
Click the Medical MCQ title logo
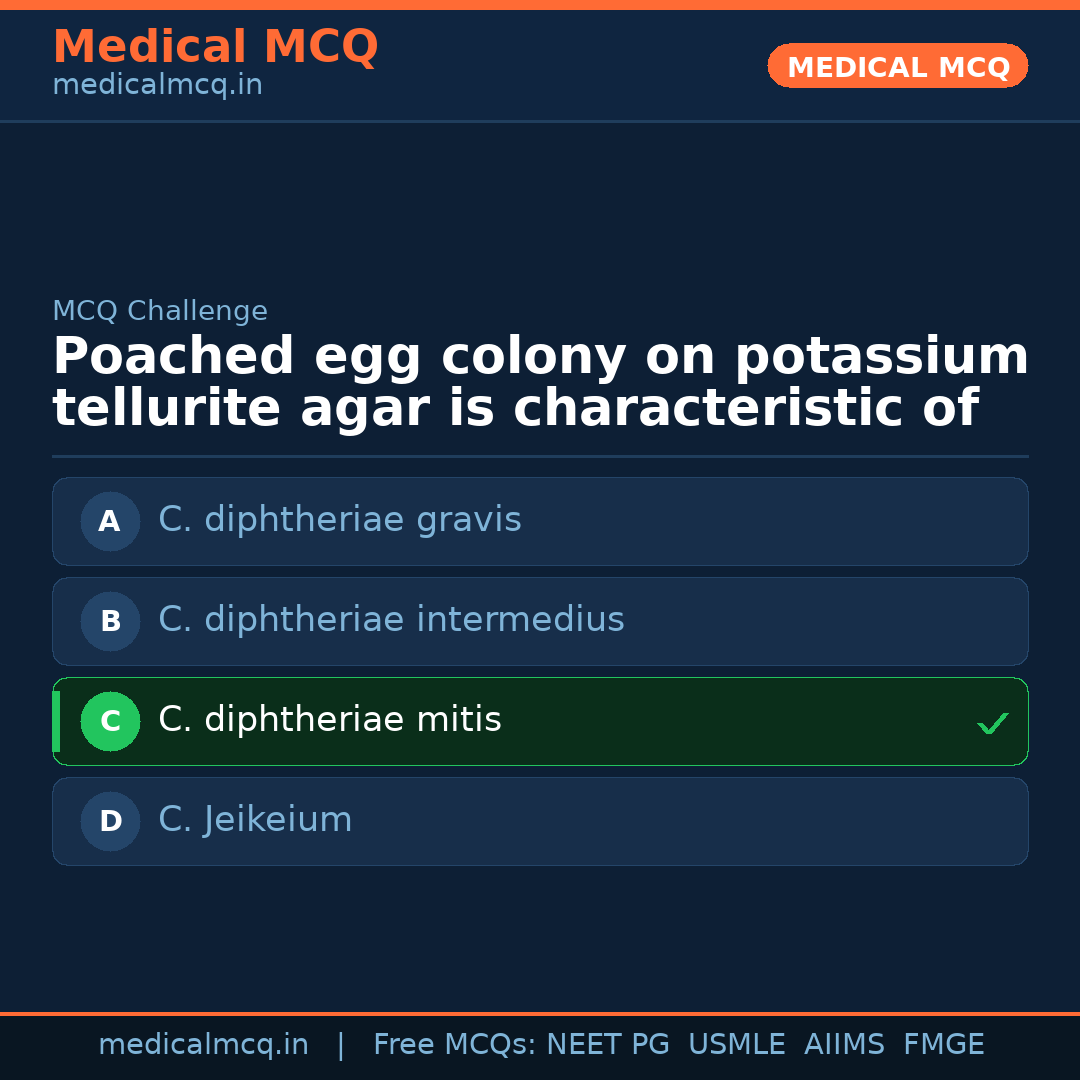[215, 47]
